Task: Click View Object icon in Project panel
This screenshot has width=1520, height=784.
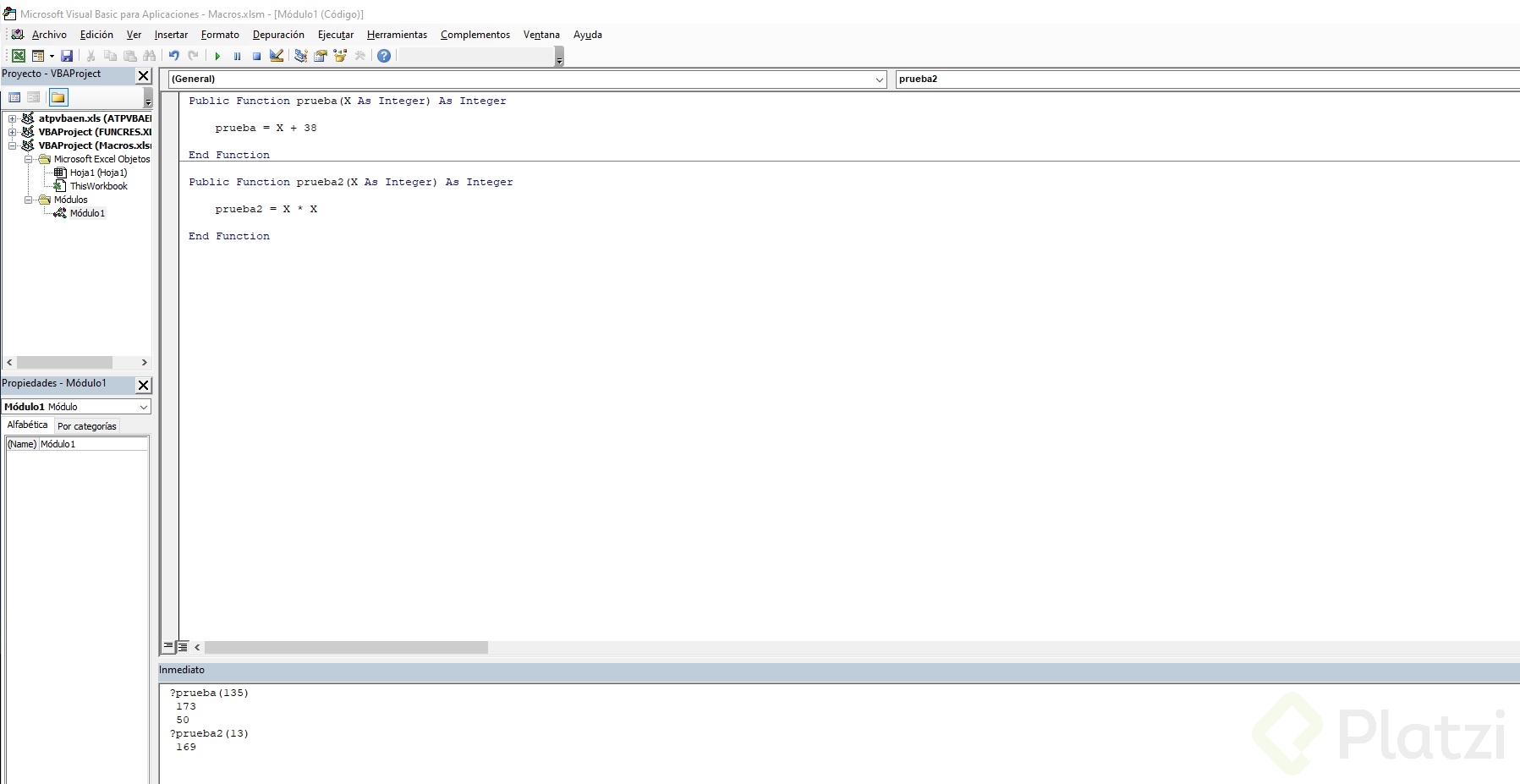Action: (34, 97)
